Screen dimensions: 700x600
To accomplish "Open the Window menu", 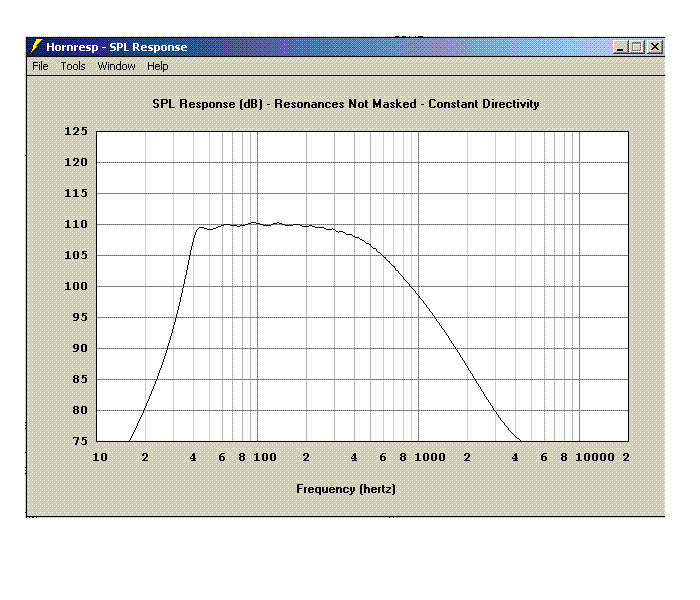I will (x=116, y=66).
